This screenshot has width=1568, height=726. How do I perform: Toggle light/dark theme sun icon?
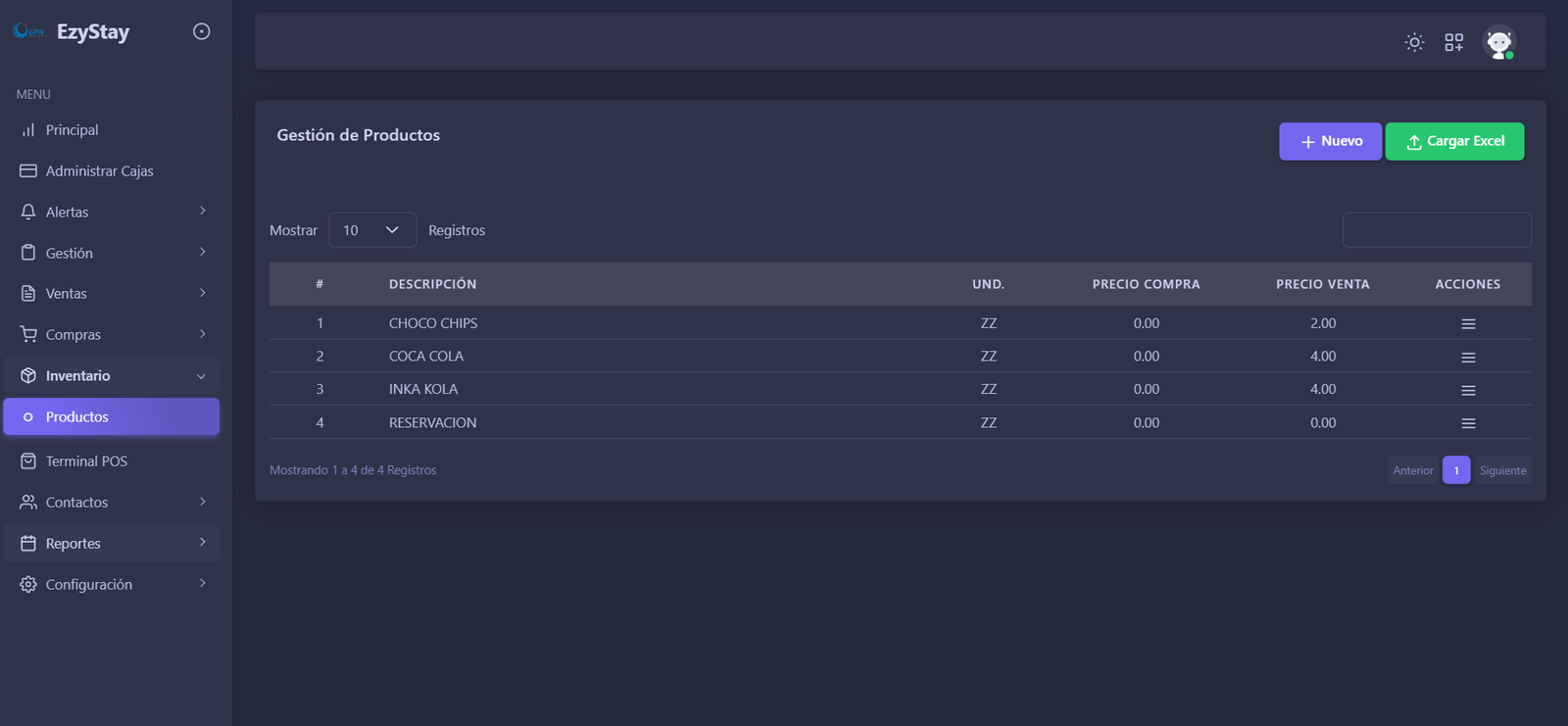pyautogui.click(x=1414, y=42)
